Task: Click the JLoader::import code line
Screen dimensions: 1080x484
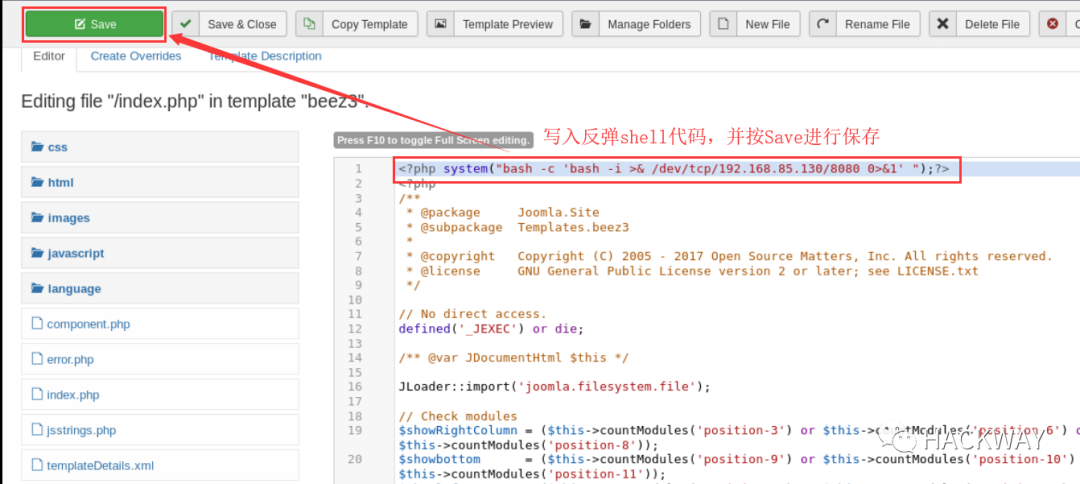Action: [554, 386]
